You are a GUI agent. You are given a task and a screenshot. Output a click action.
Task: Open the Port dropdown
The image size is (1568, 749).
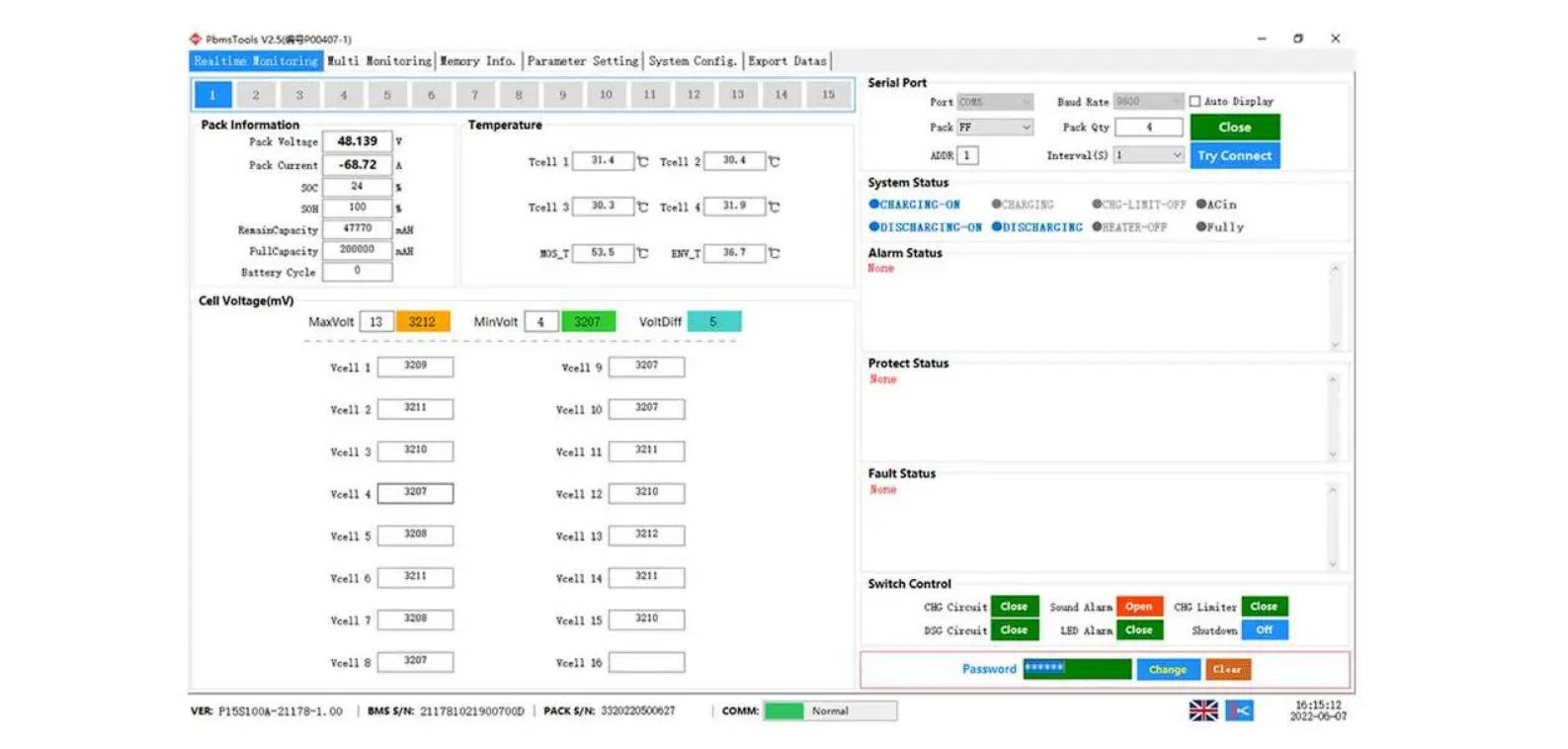[995, 102]
